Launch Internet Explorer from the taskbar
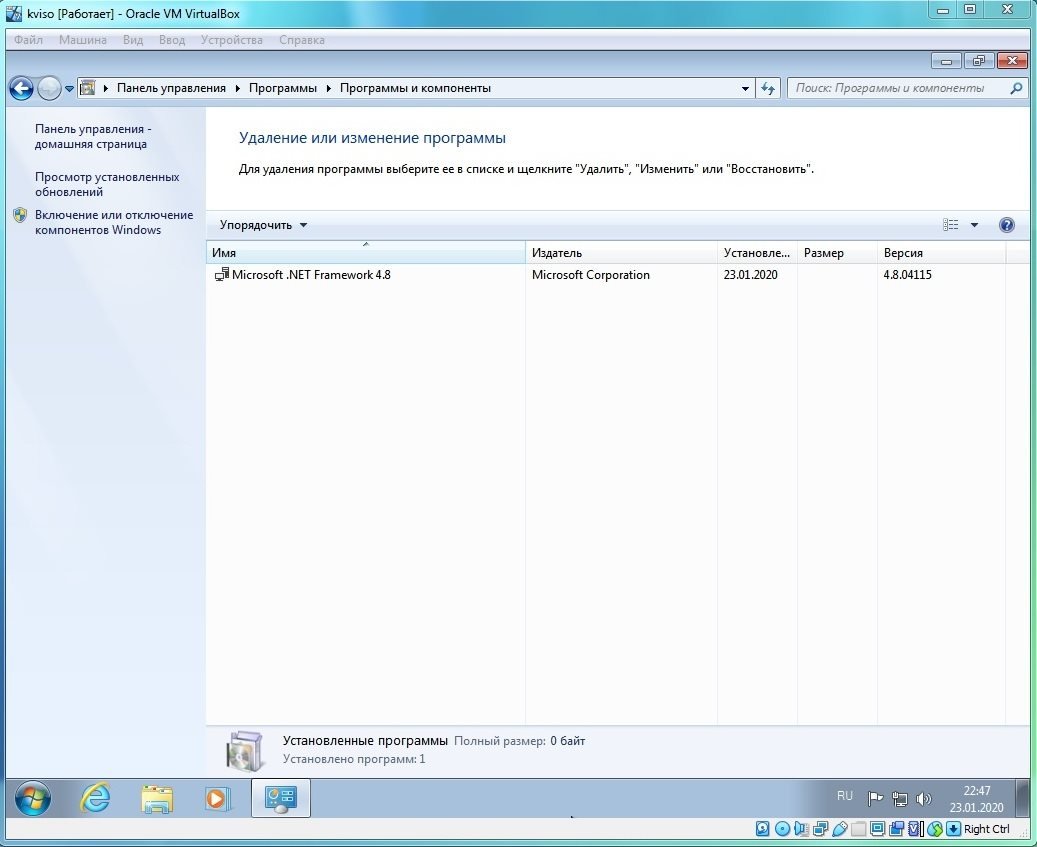 coord(95,798)
